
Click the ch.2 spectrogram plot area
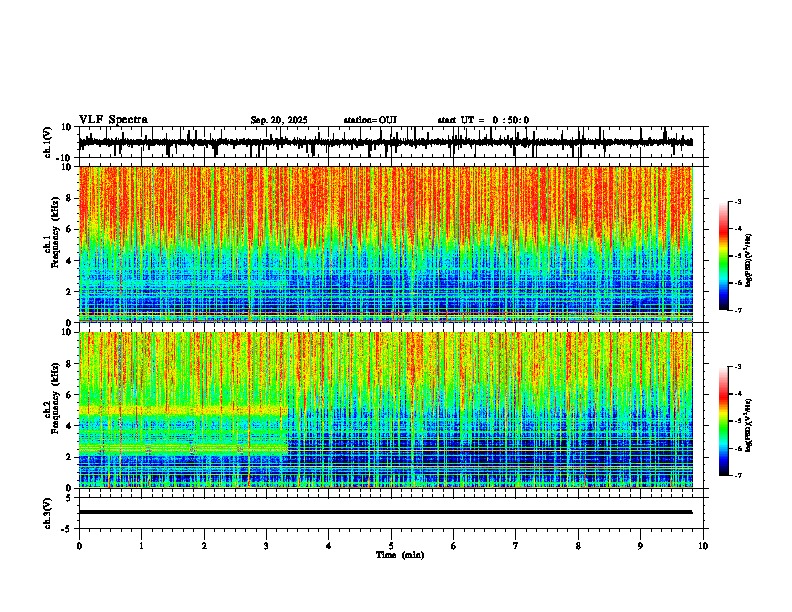coord(385,410)
